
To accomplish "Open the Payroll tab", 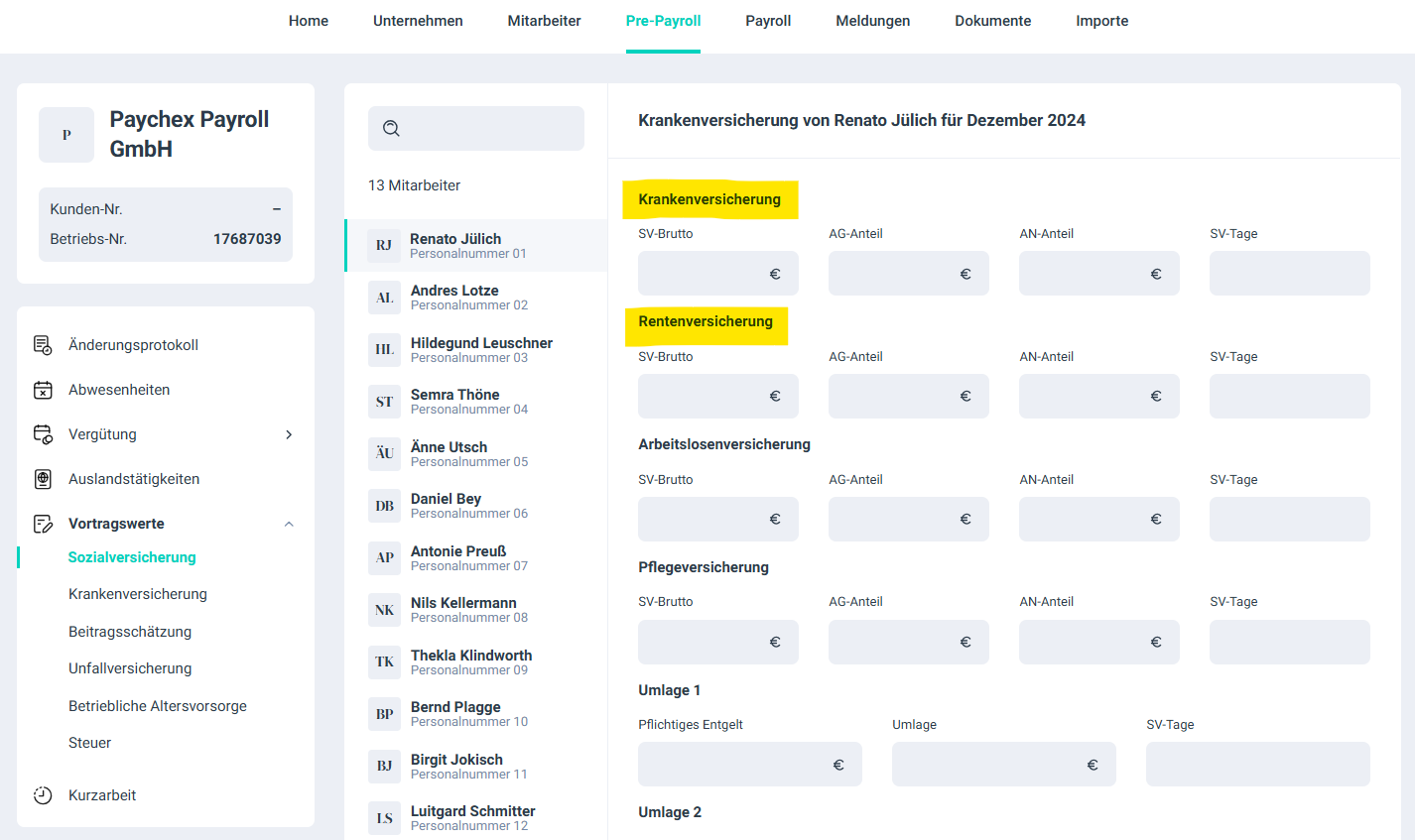I will pyautogui.click(x=768, y=21).
